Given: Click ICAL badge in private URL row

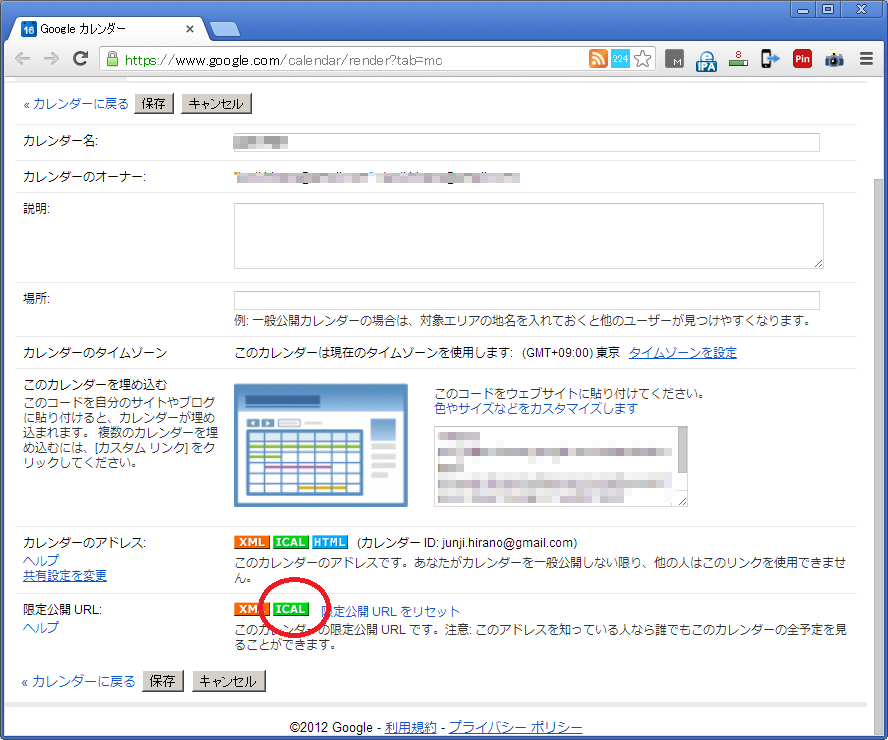Looking at the screenshot, I should tap(291, 609).
